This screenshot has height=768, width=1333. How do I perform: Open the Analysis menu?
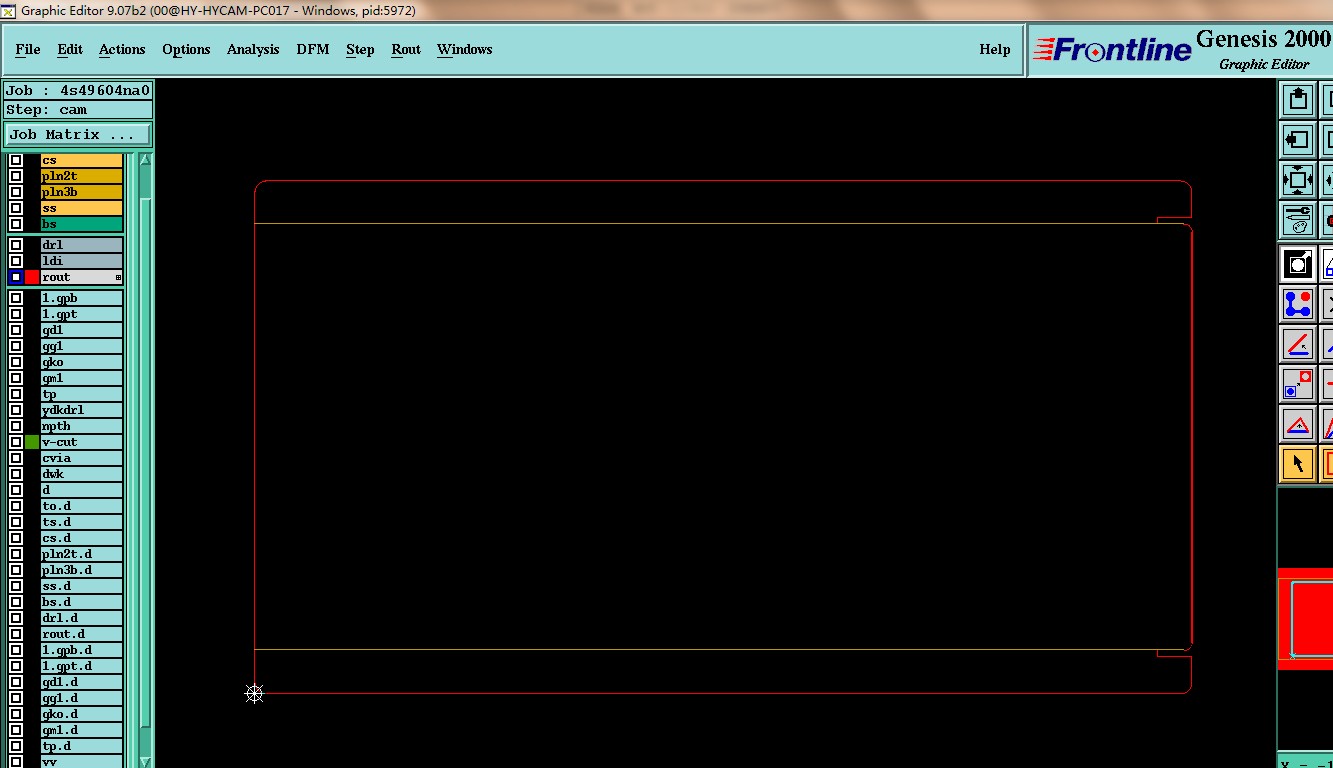tap(253, 49)
